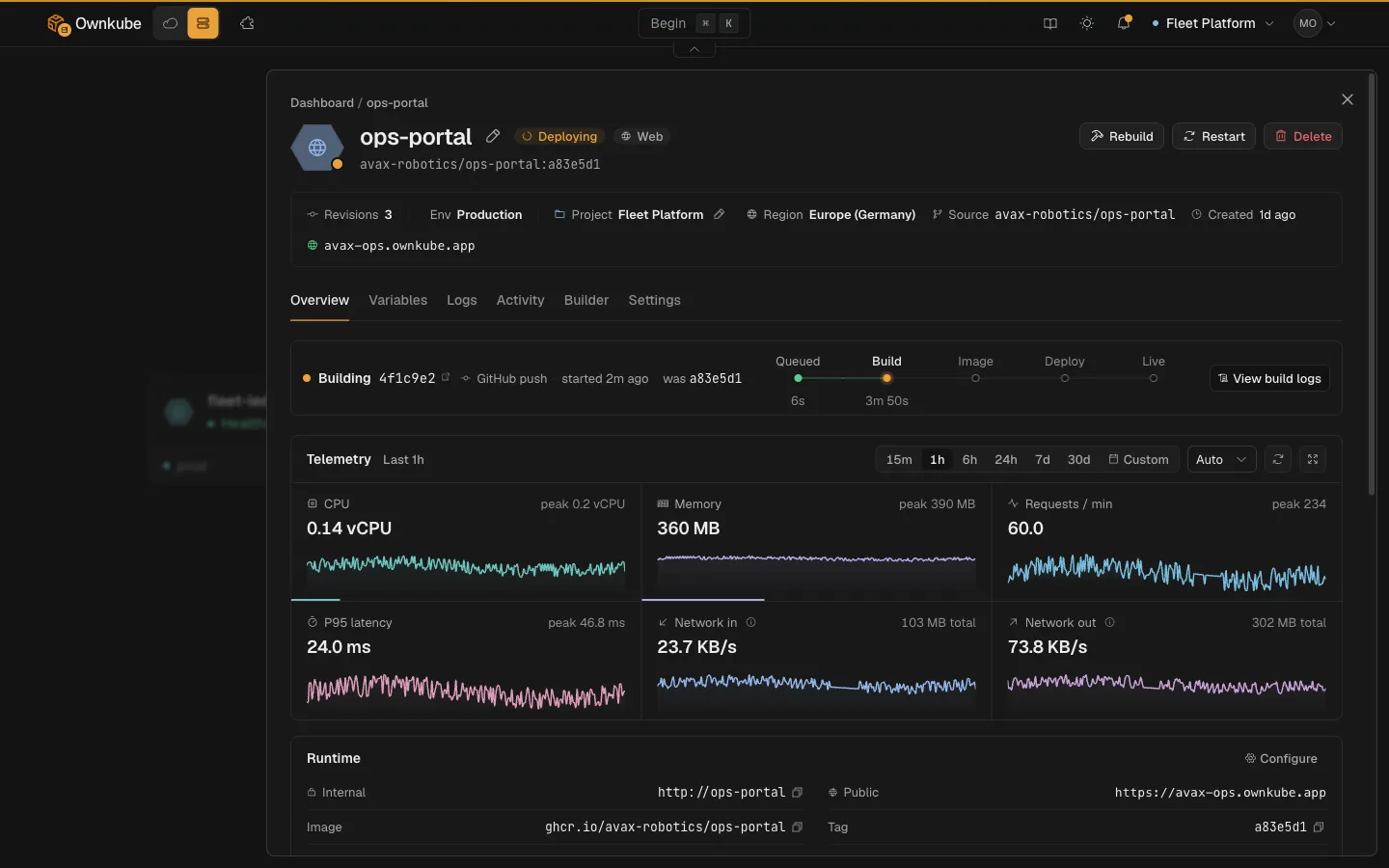Click the Build stage progress marker
The height and width of the screenshot is (868, 1389).
886,378
